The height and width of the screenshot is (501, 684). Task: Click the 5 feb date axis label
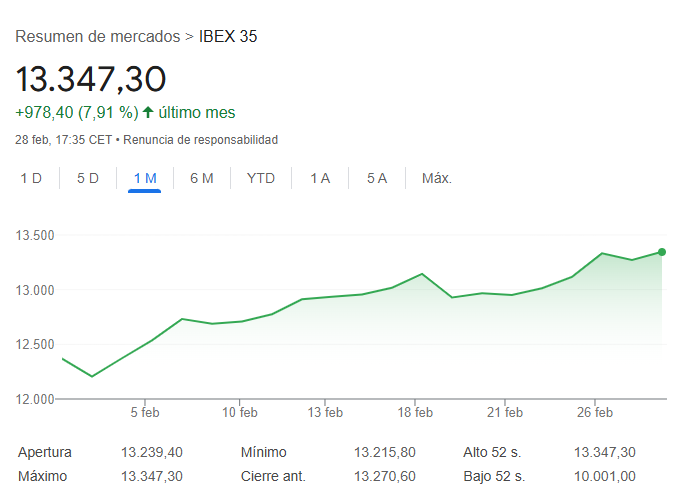(145, 412)
